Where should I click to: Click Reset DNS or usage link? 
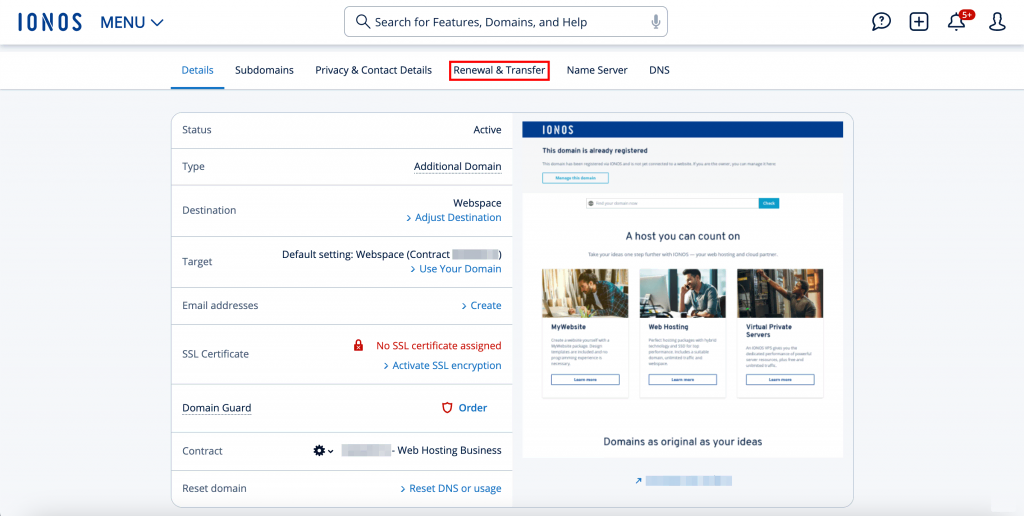[x=455, y=489]
